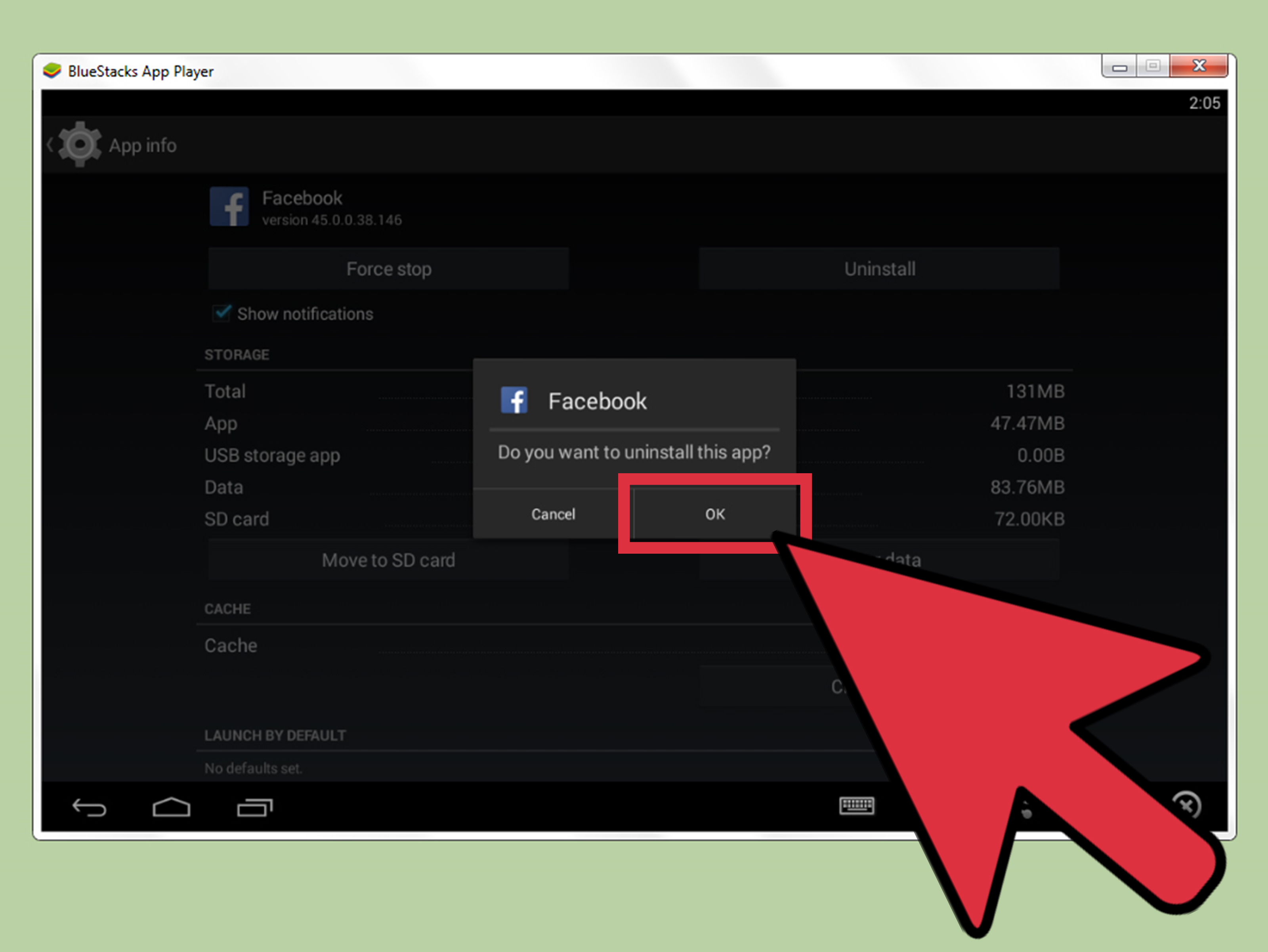
Task: Click the 'STORAGE' section header
Action: 237,354
